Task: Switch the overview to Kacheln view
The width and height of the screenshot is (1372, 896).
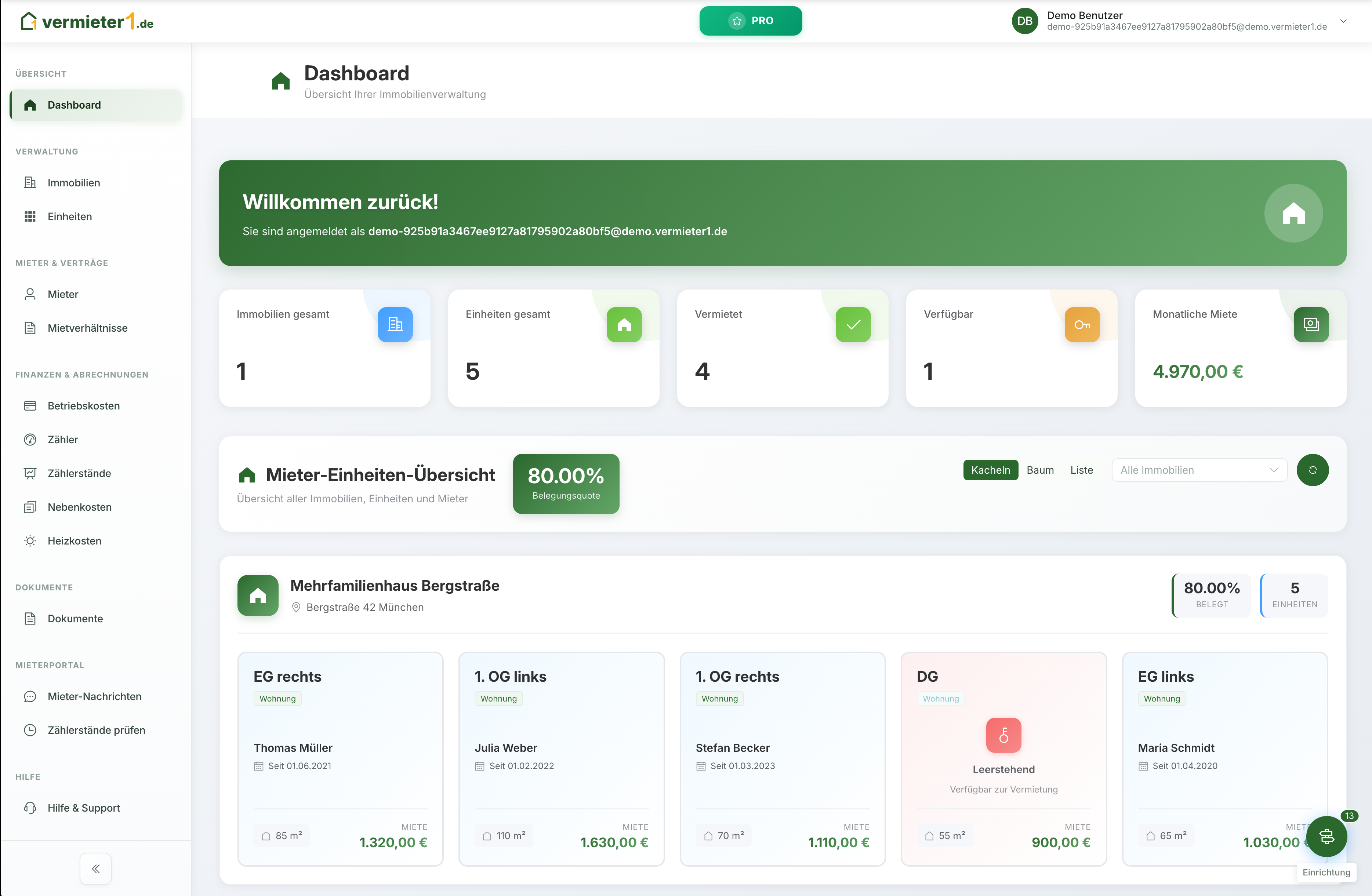Action: pyautogui.click(x=990, y=470)
